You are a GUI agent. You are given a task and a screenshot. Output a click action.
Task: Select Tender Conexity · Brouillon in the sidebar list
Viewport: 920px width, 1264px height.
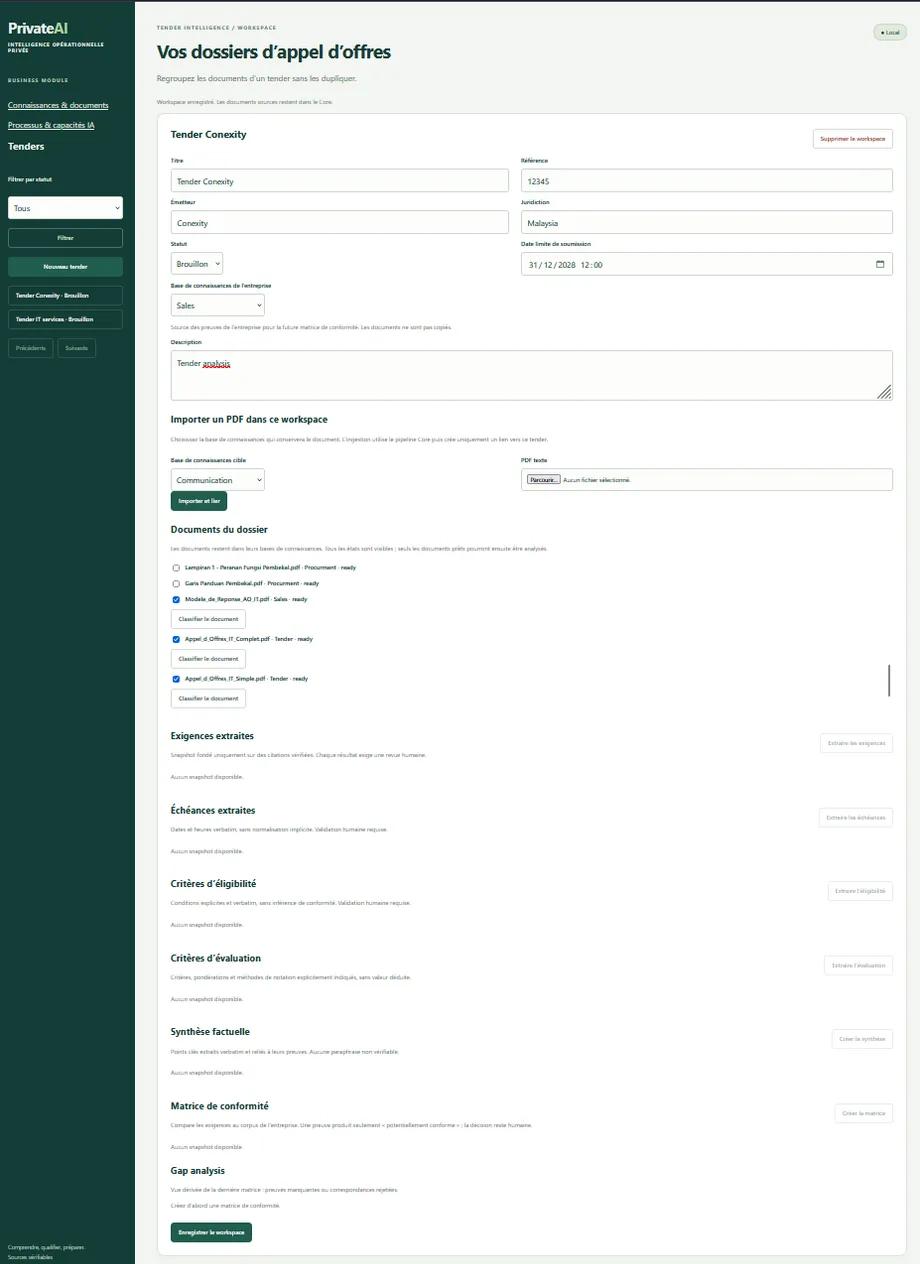click(x=65, y=296)
